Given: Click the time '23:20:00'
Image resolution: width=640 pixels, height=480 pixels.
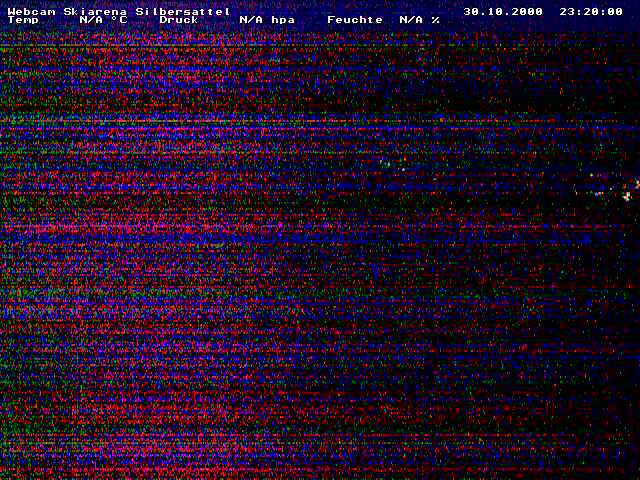Looking at the screenshot, I should [x=591, y=11].
